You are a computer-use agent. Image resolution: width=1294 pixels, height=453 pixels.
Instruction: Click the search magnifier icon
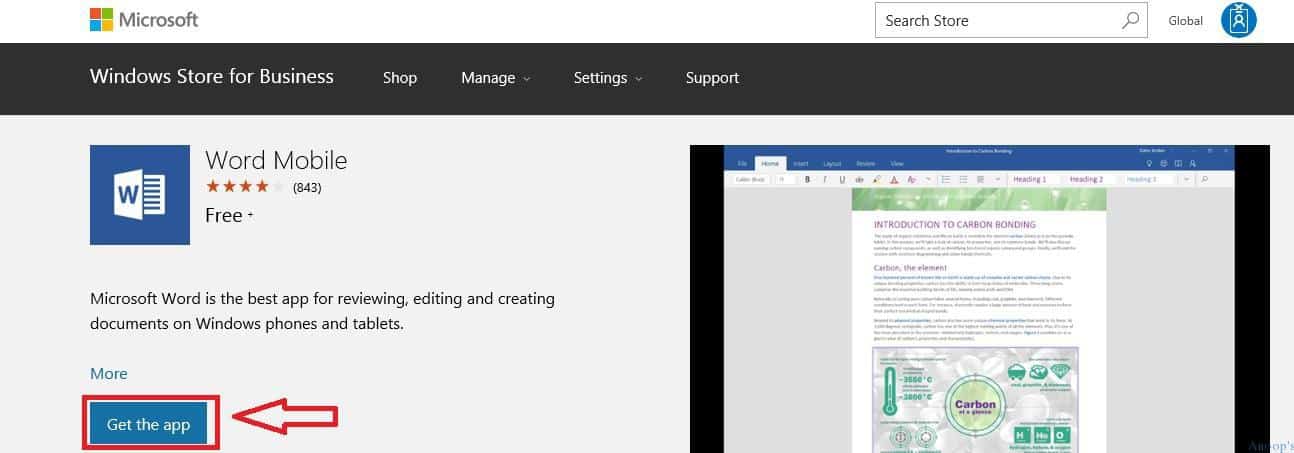click(x=1130, y=20)
